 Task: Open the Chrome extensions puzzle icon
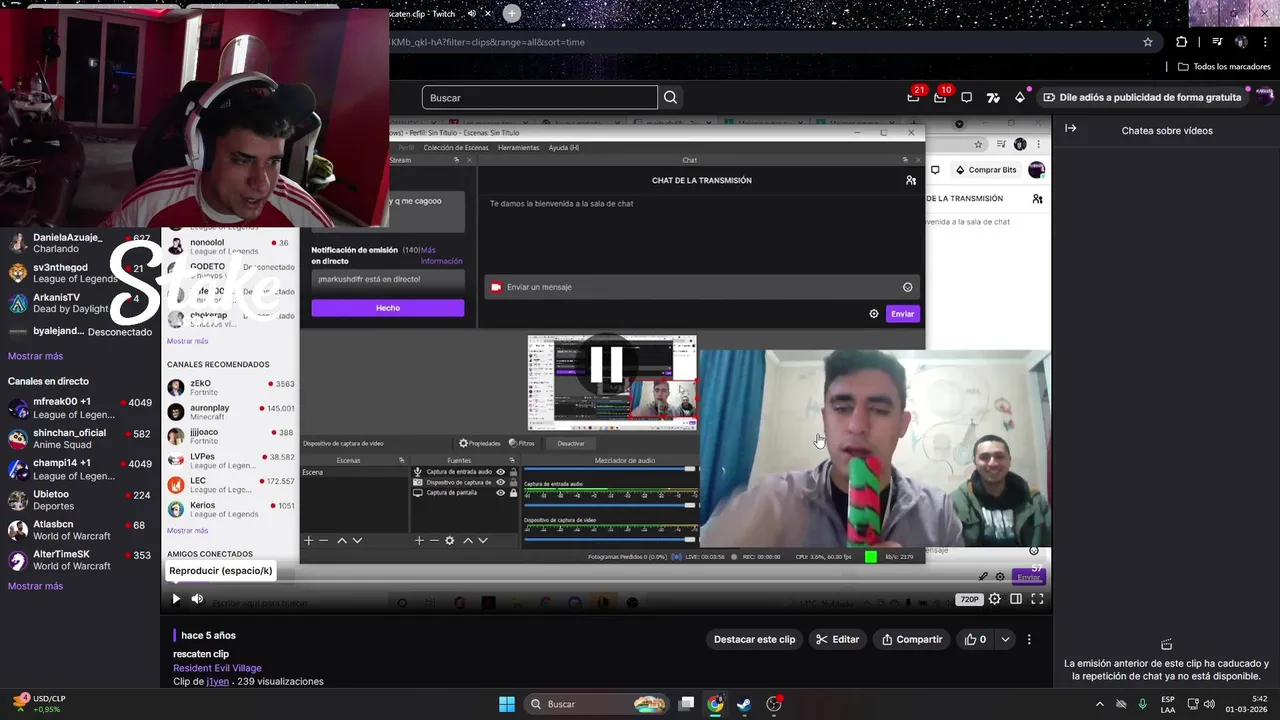point(1181,42)
